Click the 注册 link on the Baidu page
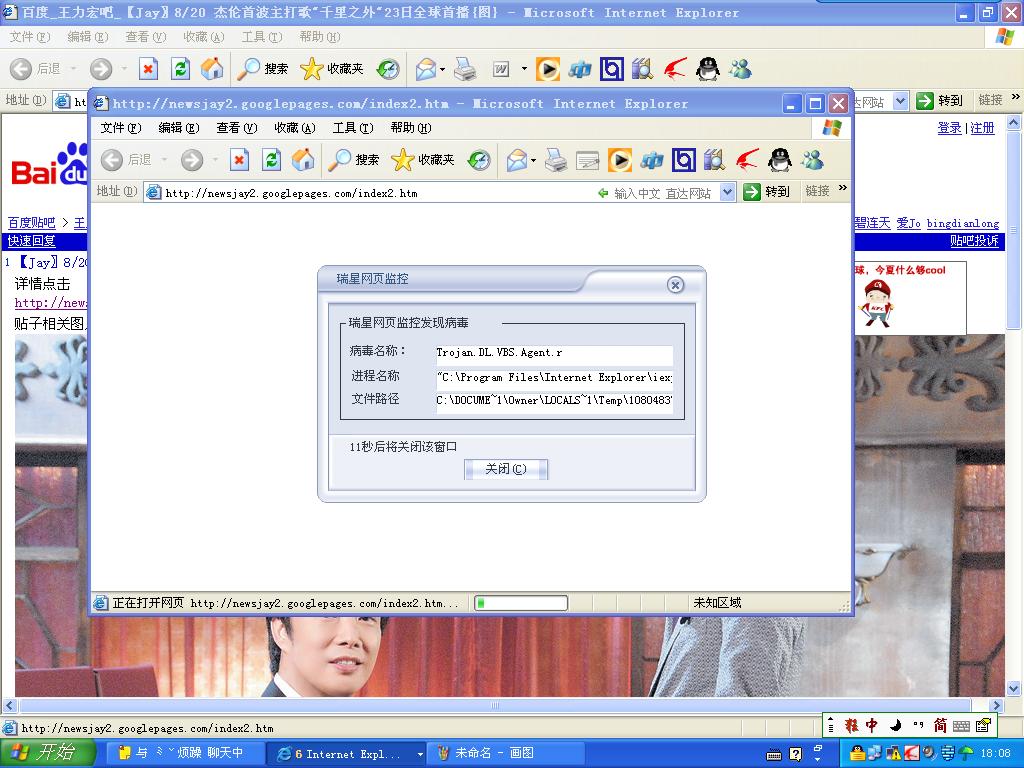The height and width of the screenshot is (768, 1024). pyautogui.click(x=982, y=128)
